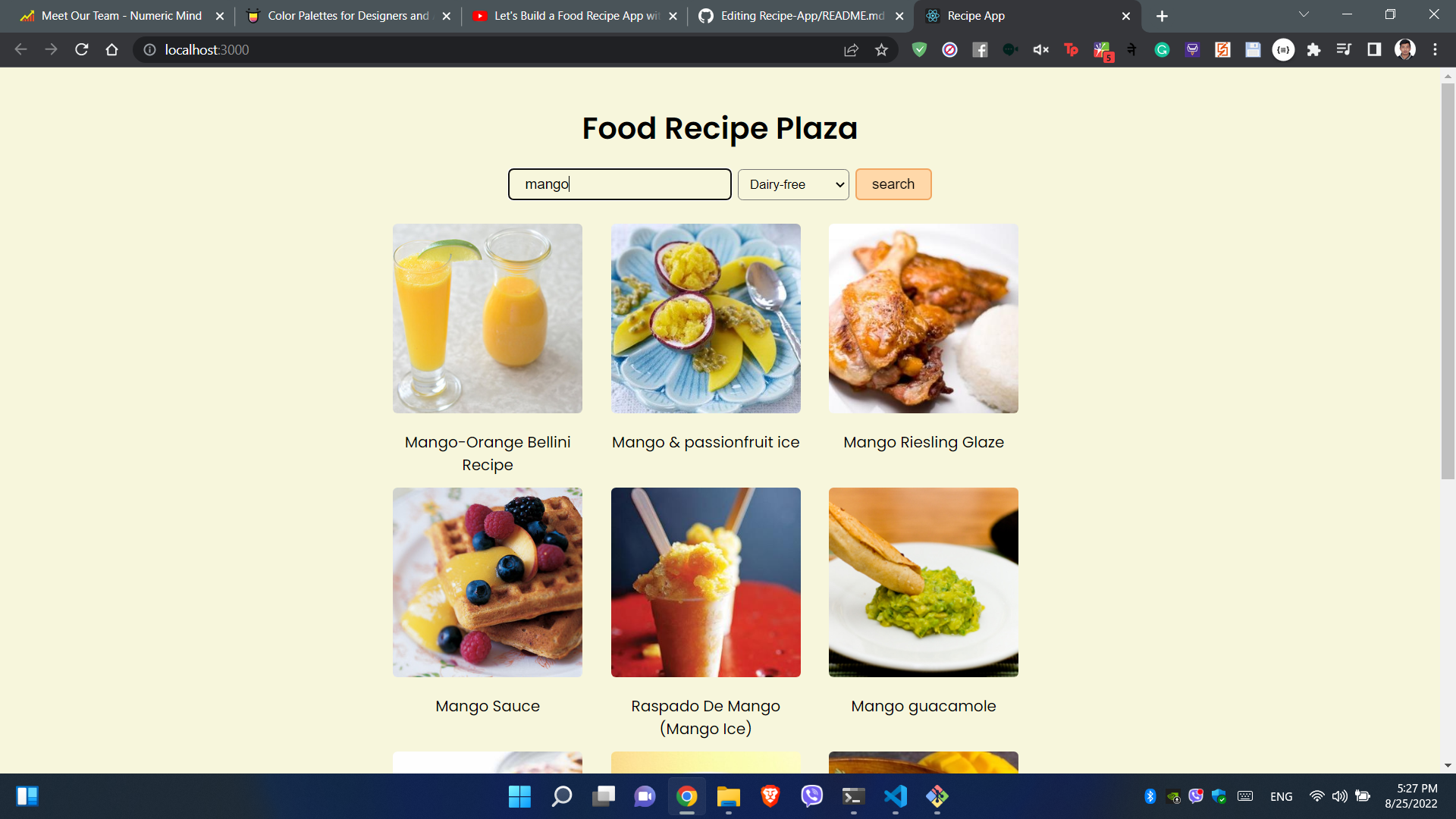
Task: Open the Dairy-free filter dropdown
Action: pyautogui.click(x=792, y=184)
